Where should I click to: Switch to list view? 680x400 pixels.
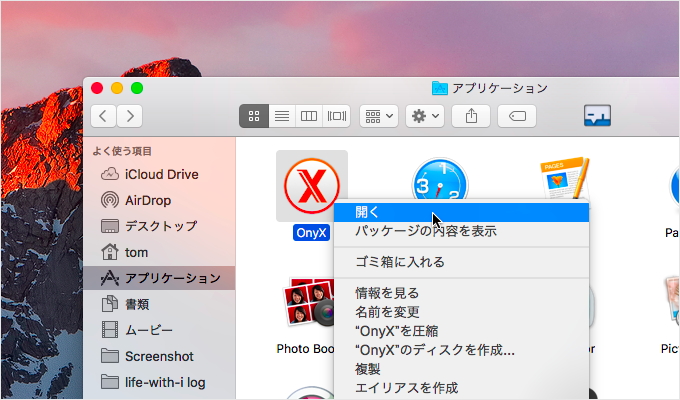pyautogui.click(x=282, y=116)
